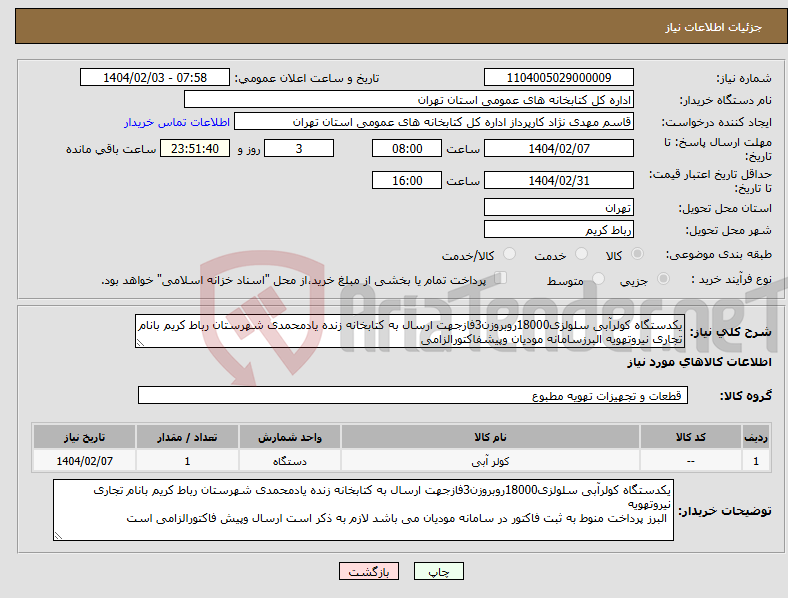Click the delivery city field رباط کریم
Viewport: 788px width, 598px height.
[558, 229]
